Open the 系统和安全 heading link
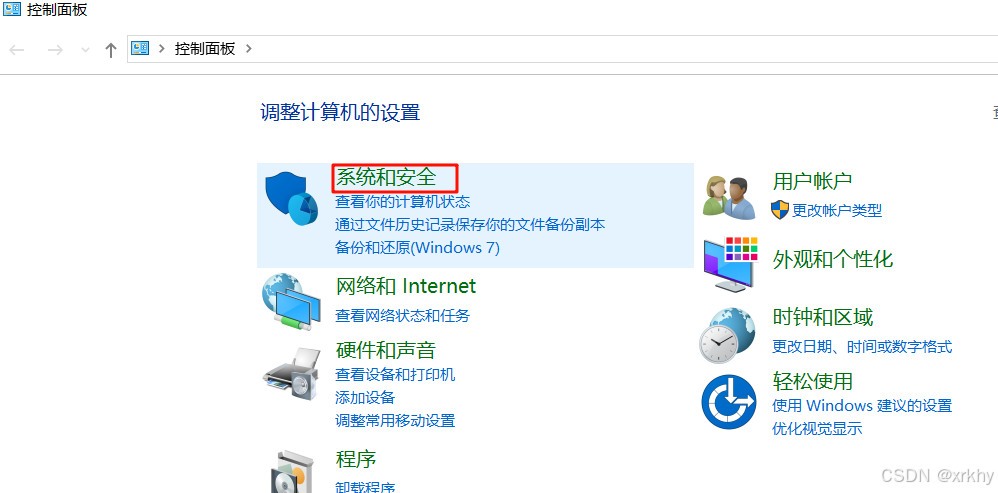The width and height of the screenshot is (998, 493). click(x=387, y=177)
